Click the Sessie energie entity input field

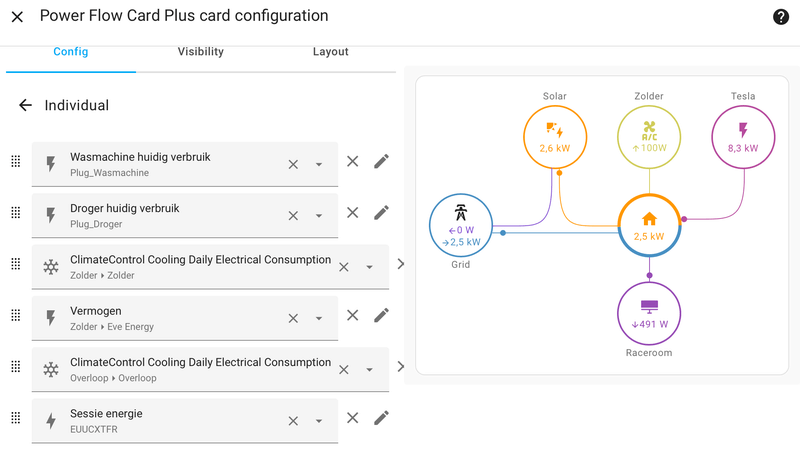click(x=185, y=421)
